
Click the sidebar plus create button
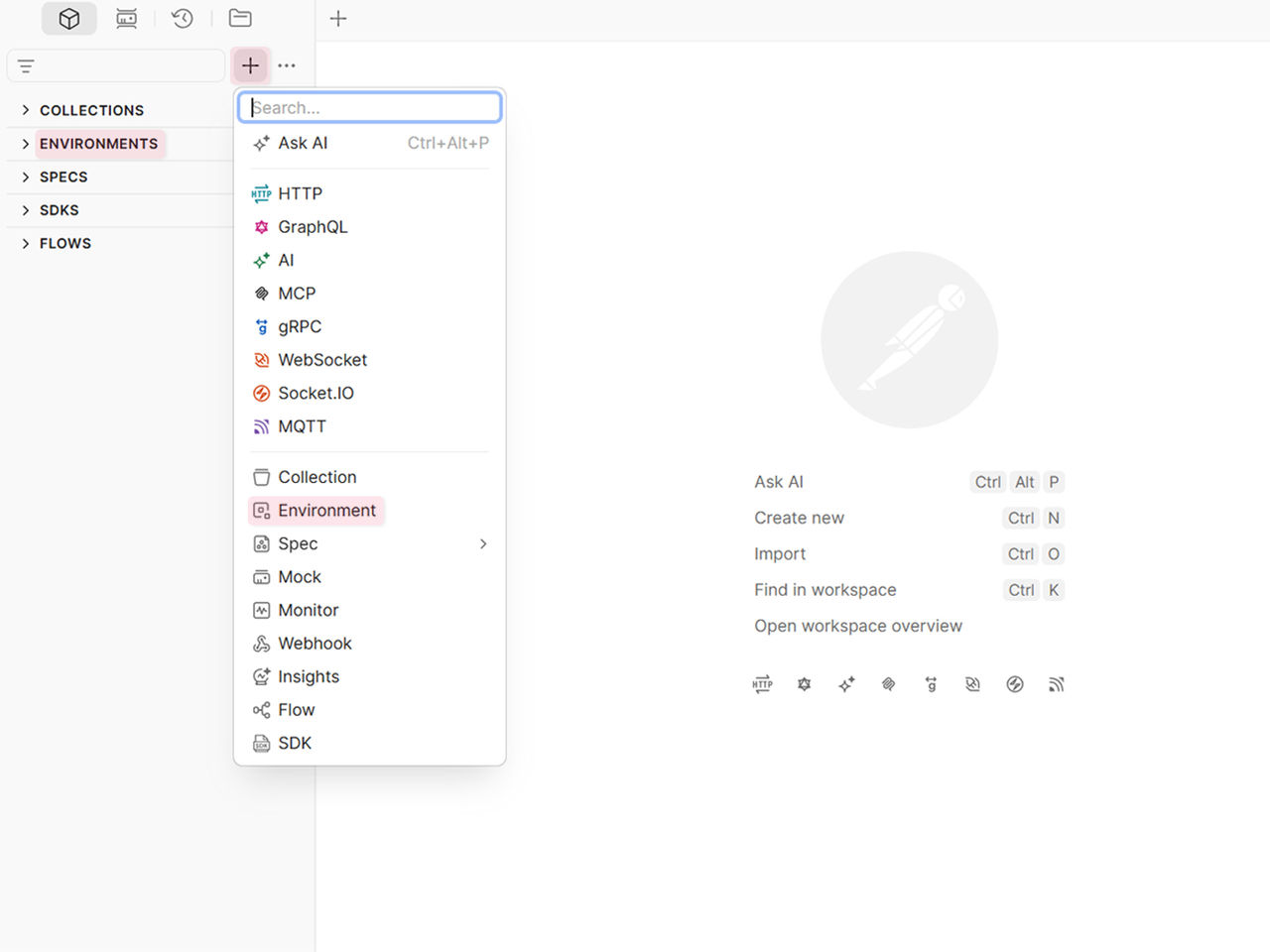tap(250, 65)
